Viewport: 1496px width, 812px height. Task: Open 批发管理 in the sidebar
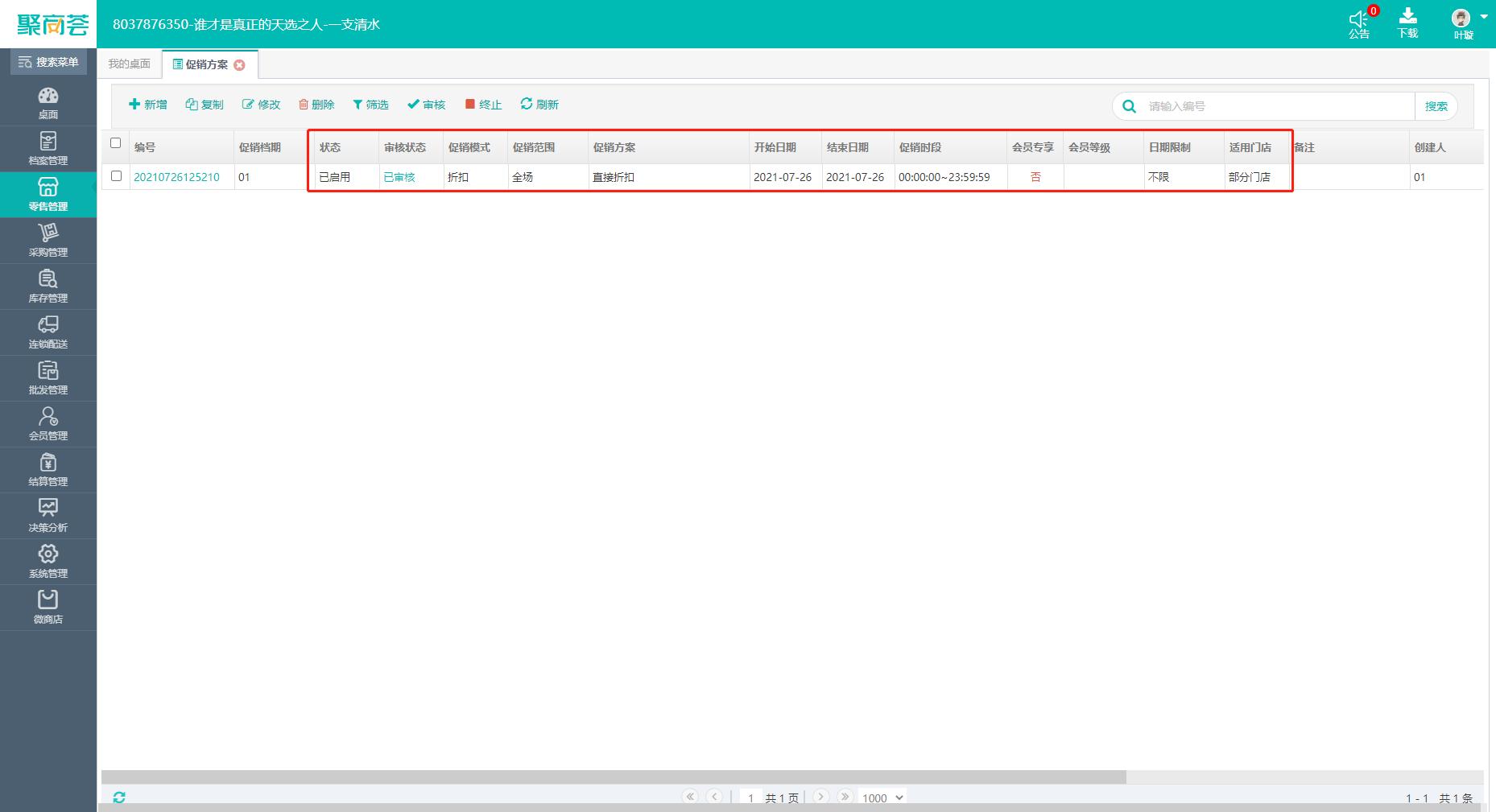tap(48, 378)
